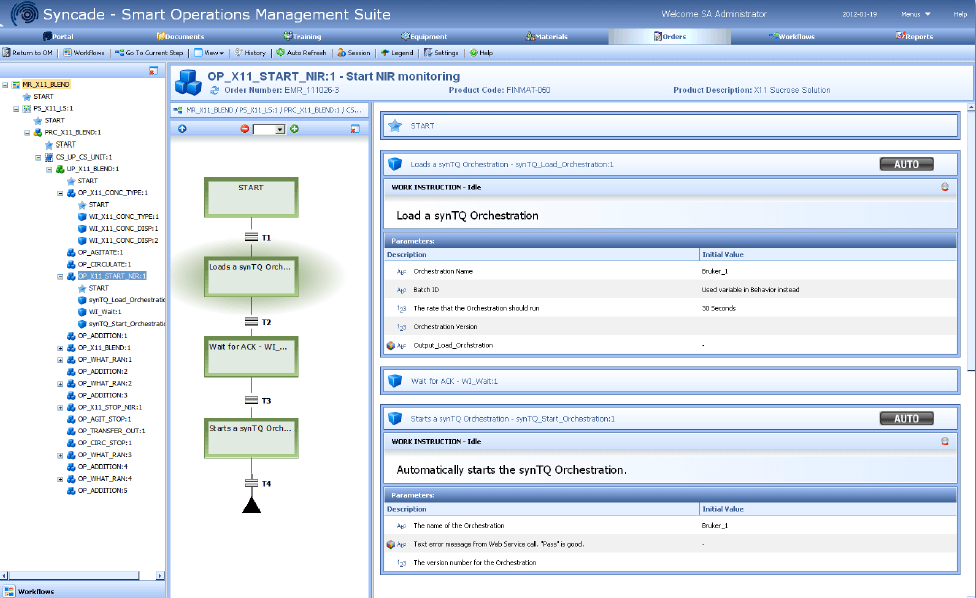Click the tree panel collapse icon
Screen dimensions: 976x598
pos(153,72)
